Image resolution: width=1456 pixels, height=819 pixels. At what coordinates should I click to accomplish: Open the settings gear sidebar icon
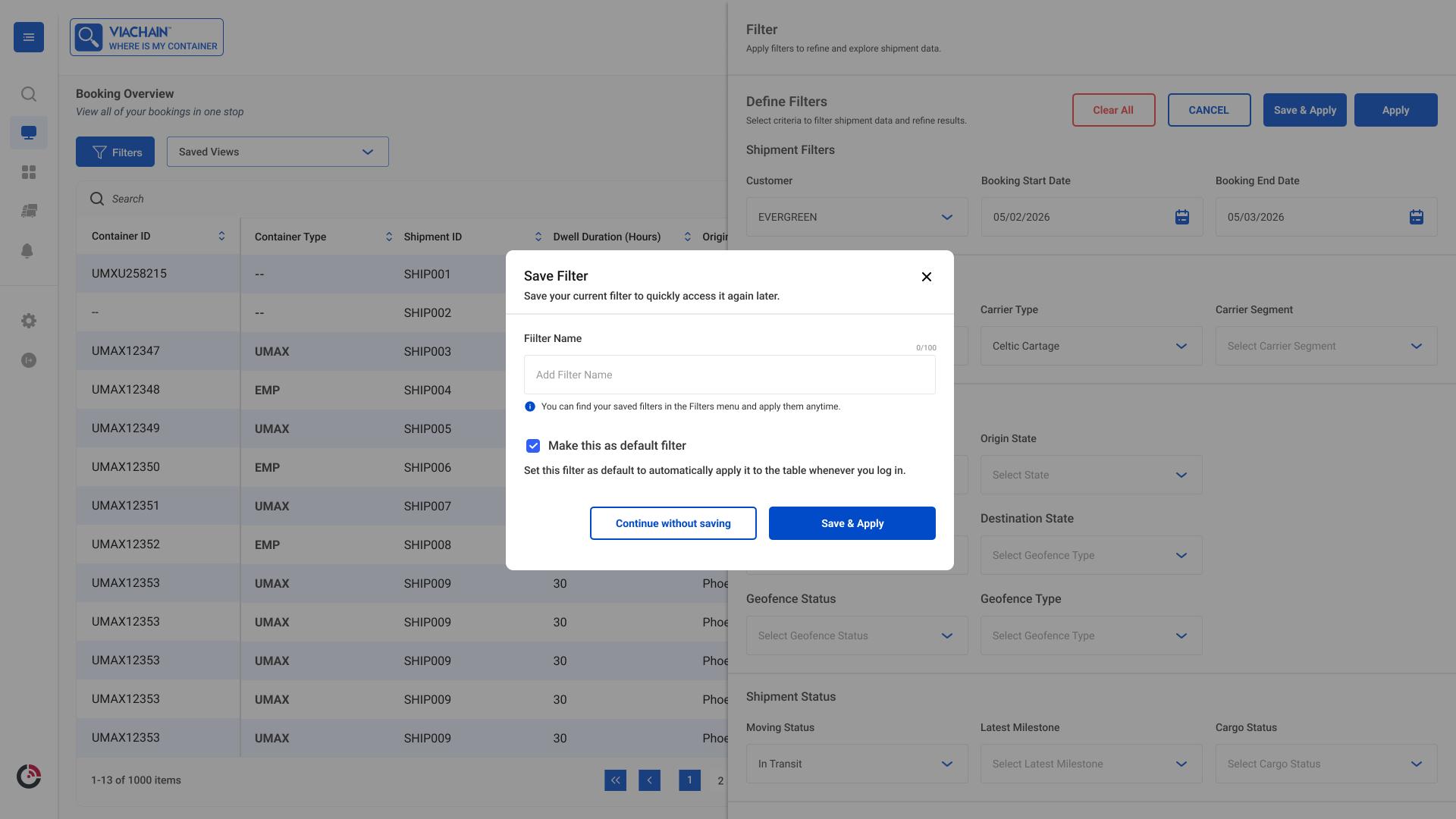click(x=29, y=321)
